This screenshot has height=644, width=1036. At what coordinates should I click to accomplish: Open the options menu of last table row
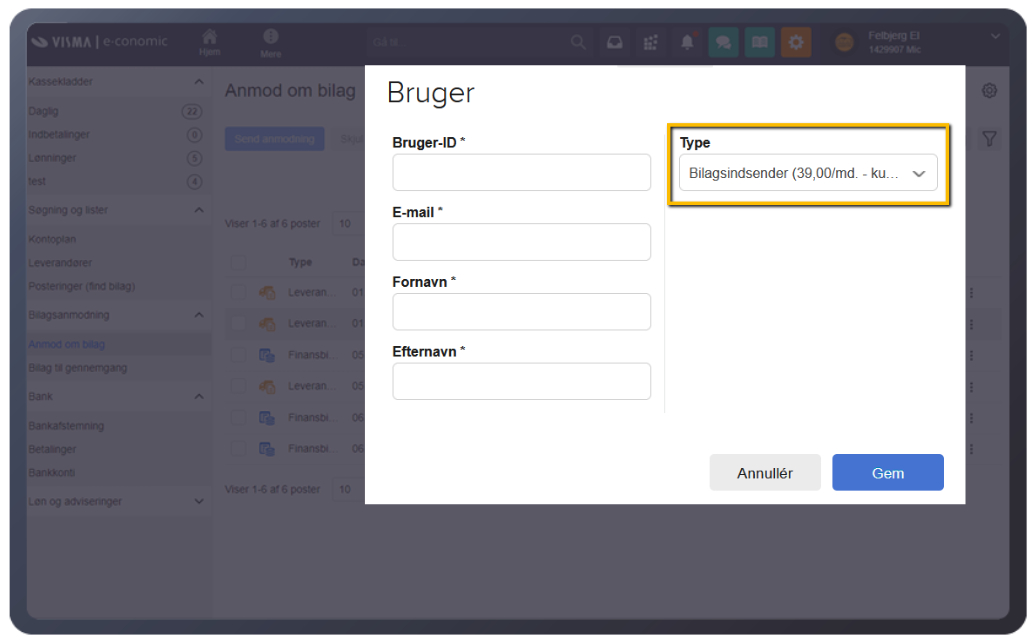[x=971, y=449]
